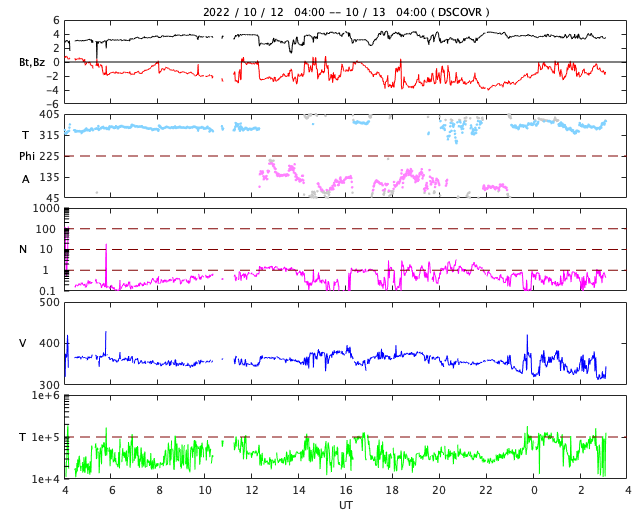The image size is (640, 512).
Task: Click the 1000 tick on N axis
Action: (x=46, y=208)
